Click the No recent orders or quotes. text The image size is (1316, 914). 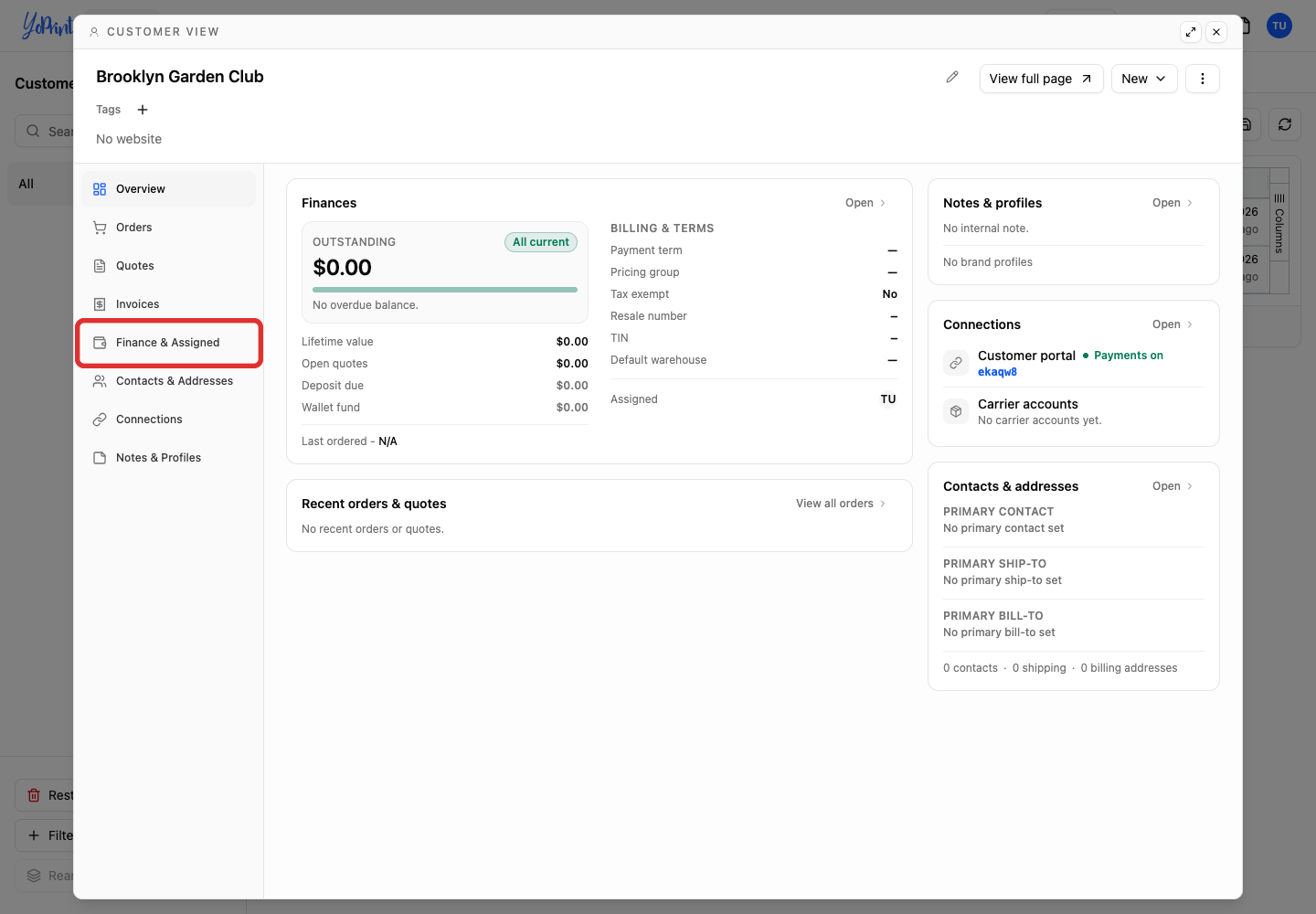point(373,529)
